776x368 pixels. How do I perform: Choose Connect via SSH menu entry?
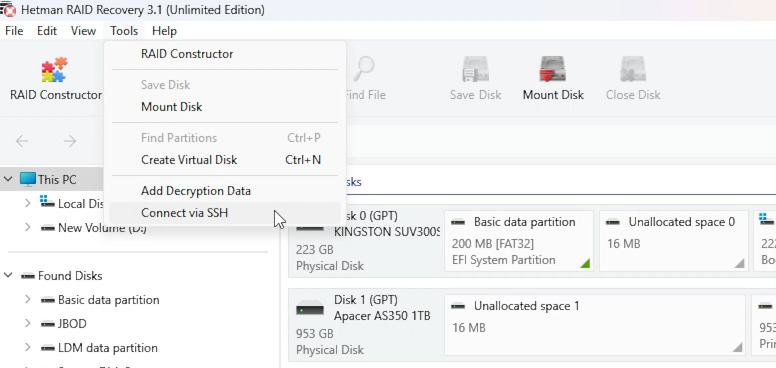pos(225,213)
